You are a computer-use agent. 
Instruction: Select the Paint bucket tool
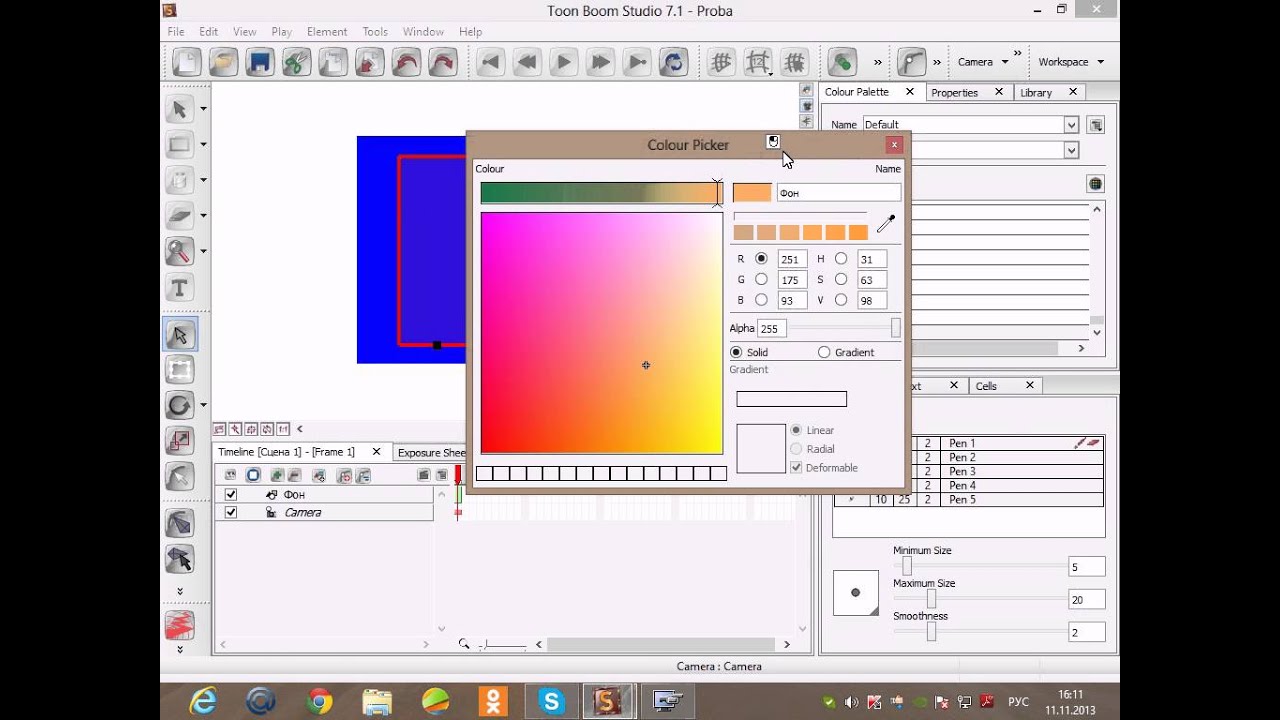(180, 180)
